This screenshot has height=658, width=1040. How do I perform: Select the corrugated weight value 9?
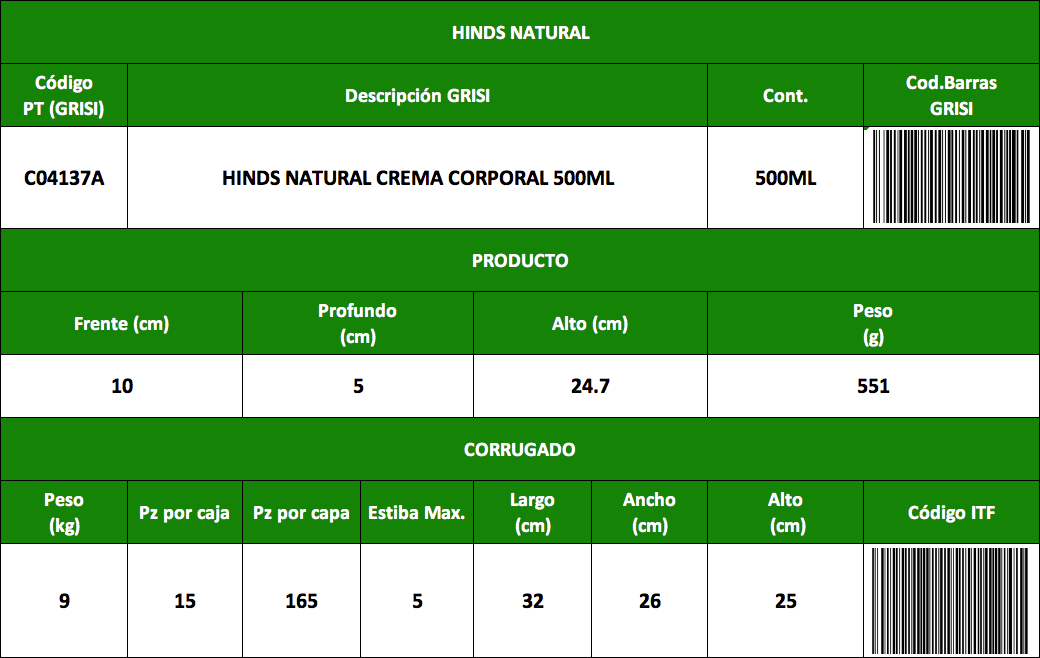click(x=64, y=601)
